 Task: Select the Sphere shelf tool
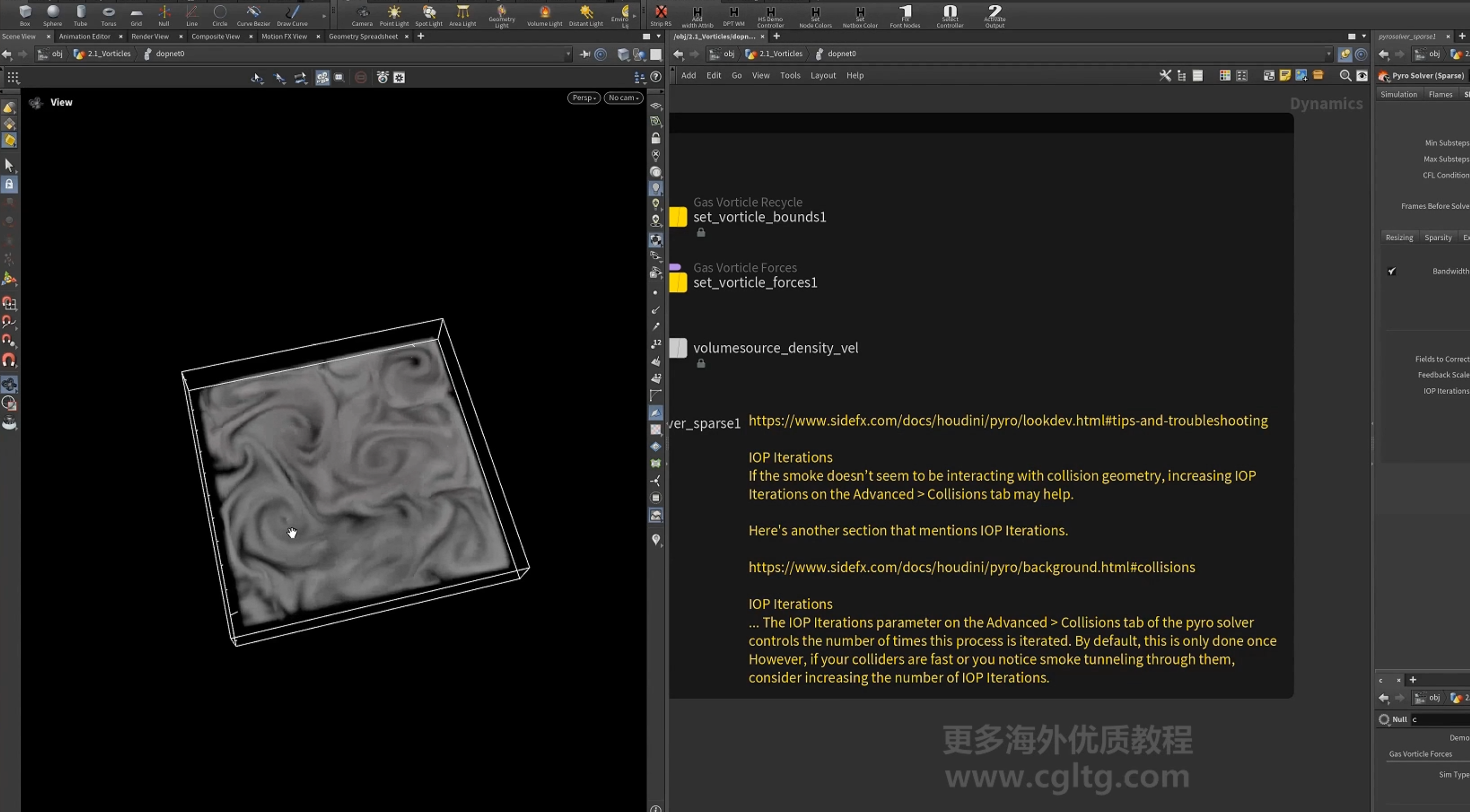[53, 15]
